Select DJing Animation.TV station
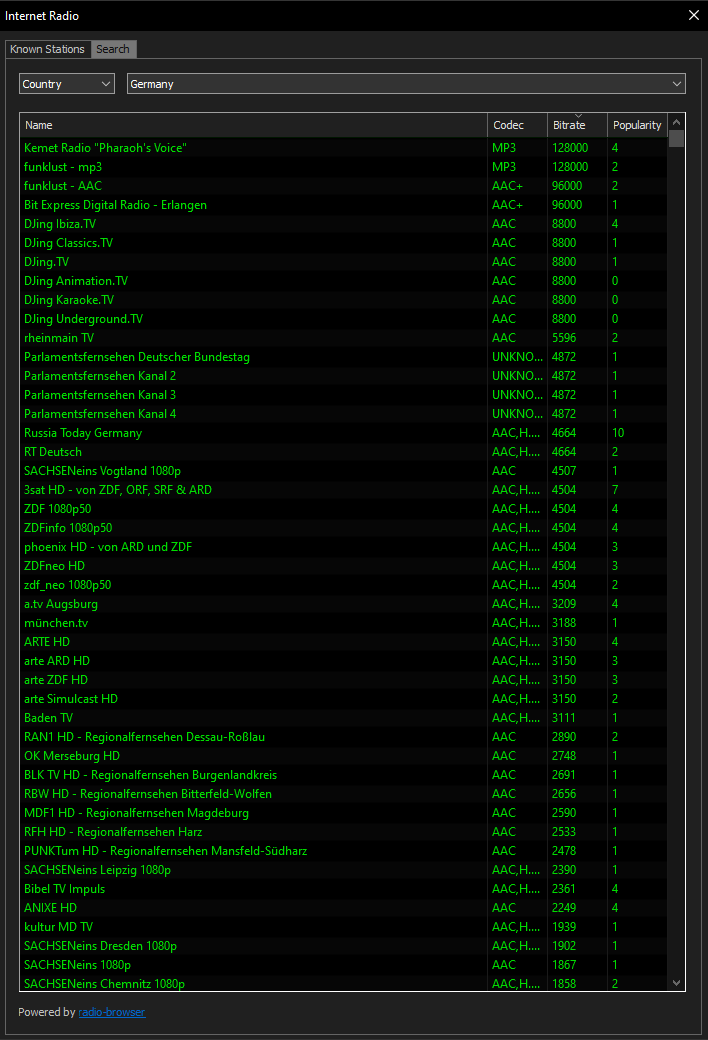Screen dimensions: 708x1040 tap(343, 281)
